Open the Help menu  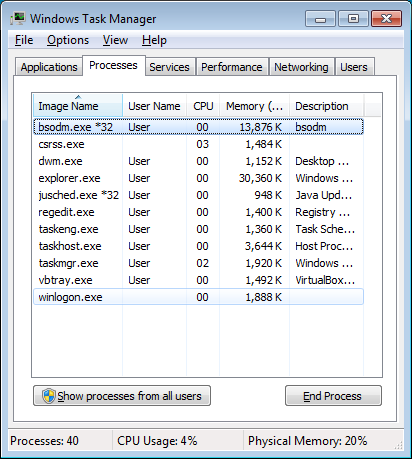pos(154,40)
